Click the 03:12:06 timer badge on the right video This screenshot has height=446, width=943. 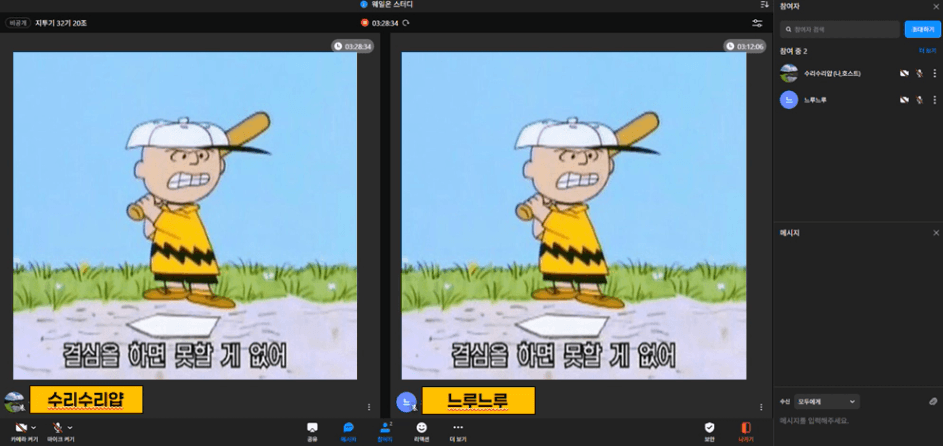coord(745,46)
